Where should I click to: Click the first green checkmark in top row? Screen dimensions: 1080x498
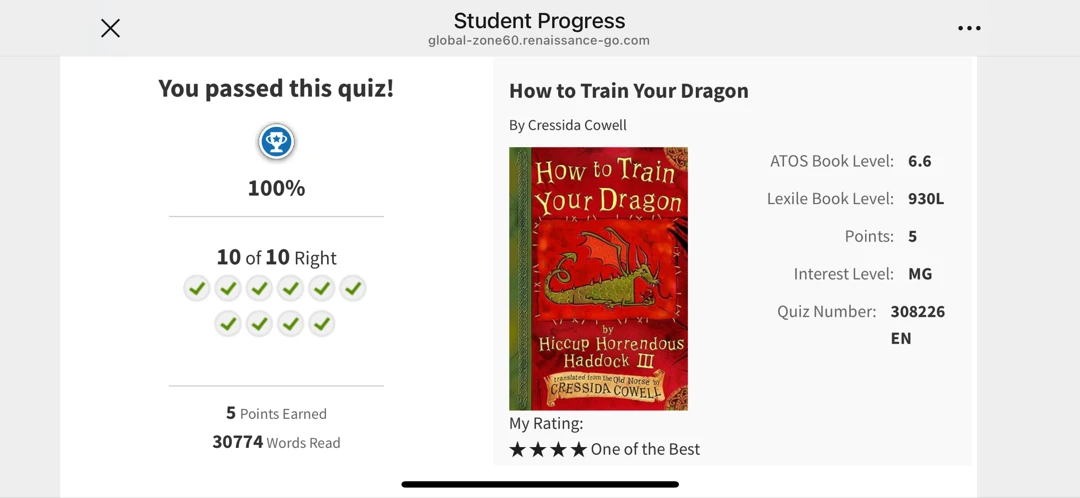coord(197,288)
